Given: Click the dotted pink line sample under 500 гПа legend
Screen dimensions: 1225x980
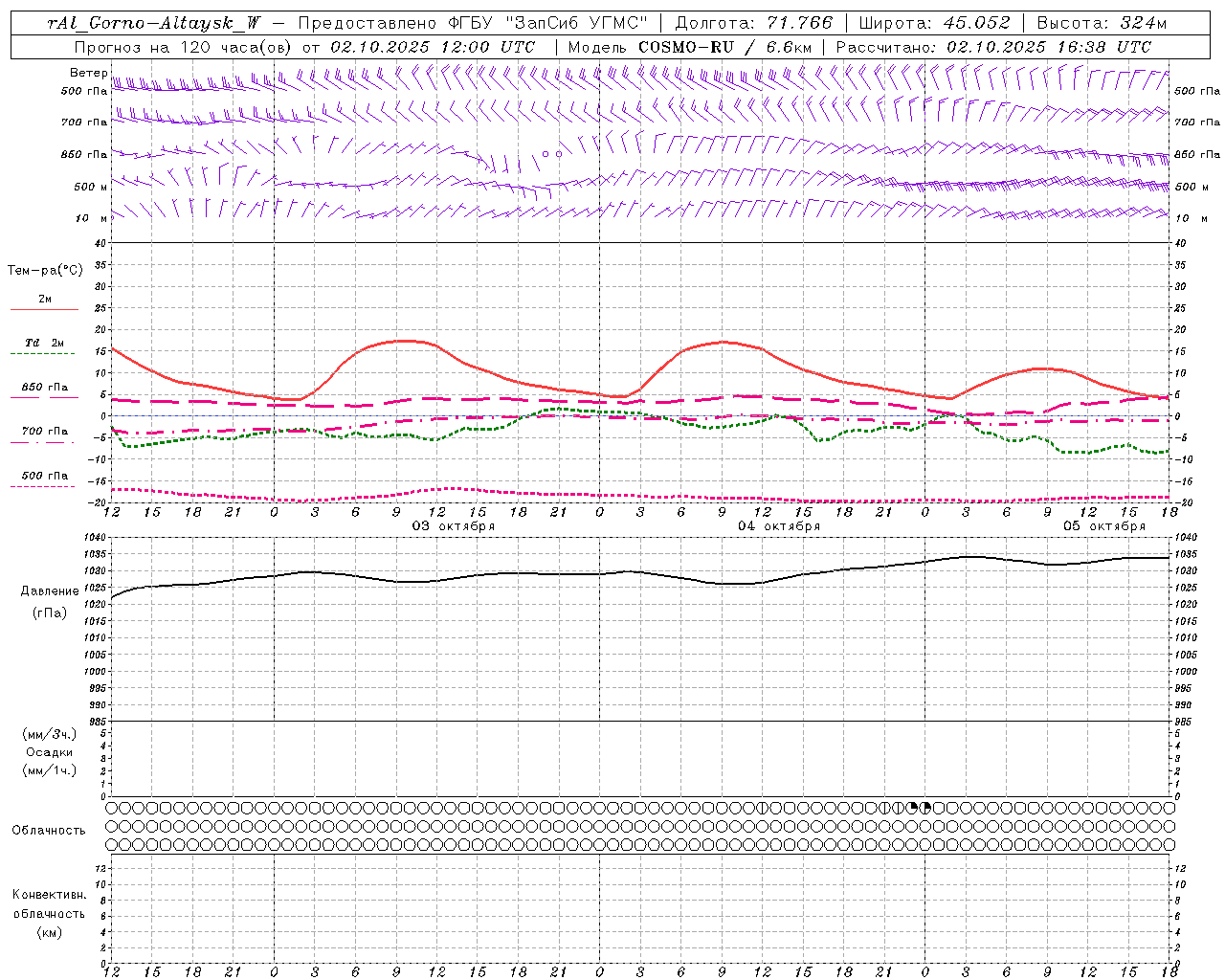Looking at the screenshot, I should tap(43, 486).
